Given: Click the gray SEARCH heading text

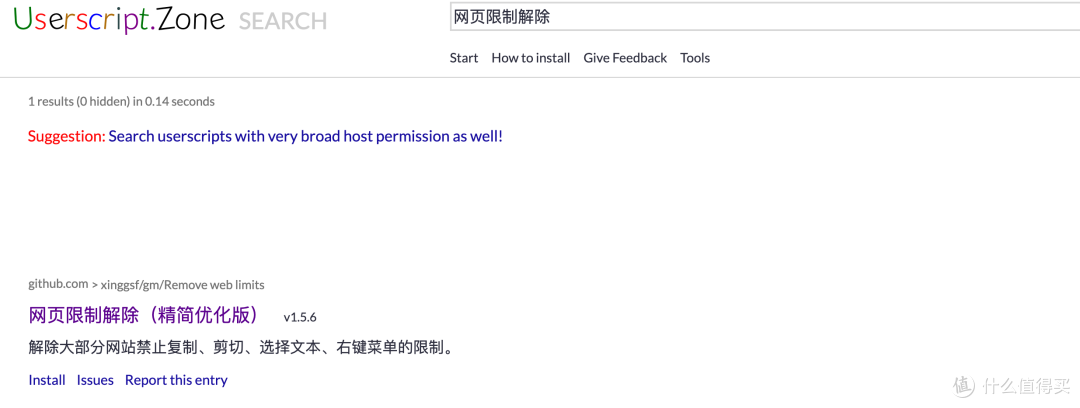Looking at the screenshot, I should [x=282, y=21].
